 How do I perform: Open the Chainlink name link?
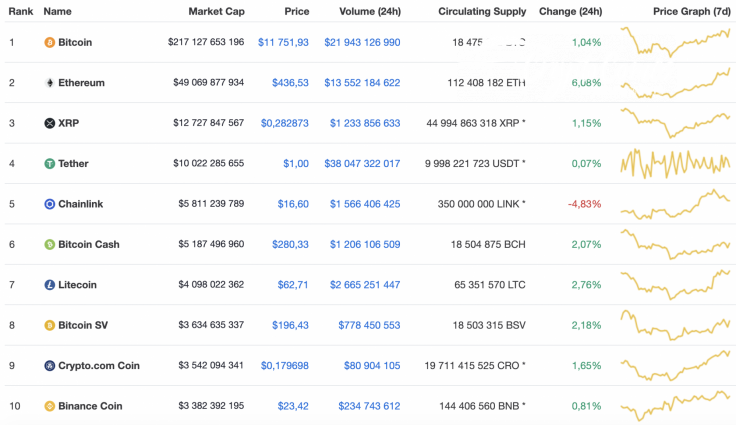coord(81,204)
